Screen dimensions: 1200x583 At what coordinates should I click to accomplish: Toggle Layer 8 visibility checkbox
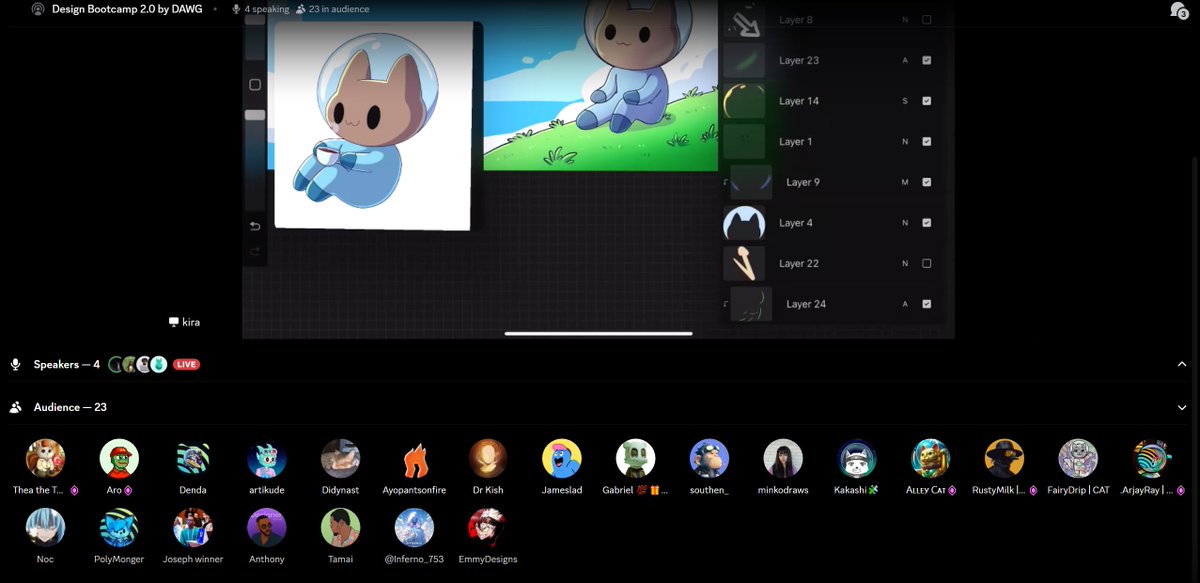(926, 20)
